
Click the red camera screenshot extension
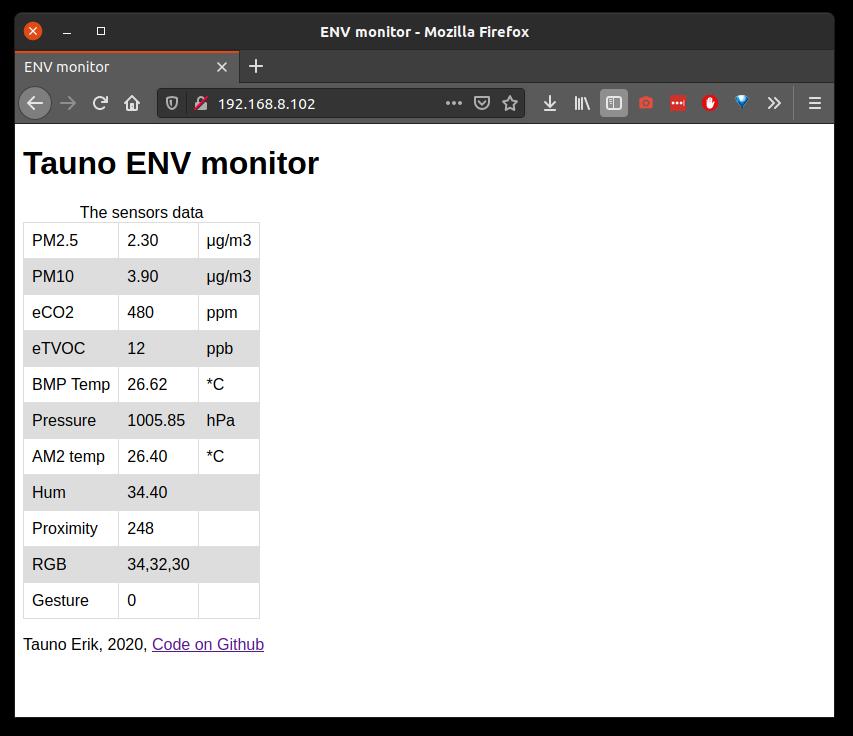[646, 103]
